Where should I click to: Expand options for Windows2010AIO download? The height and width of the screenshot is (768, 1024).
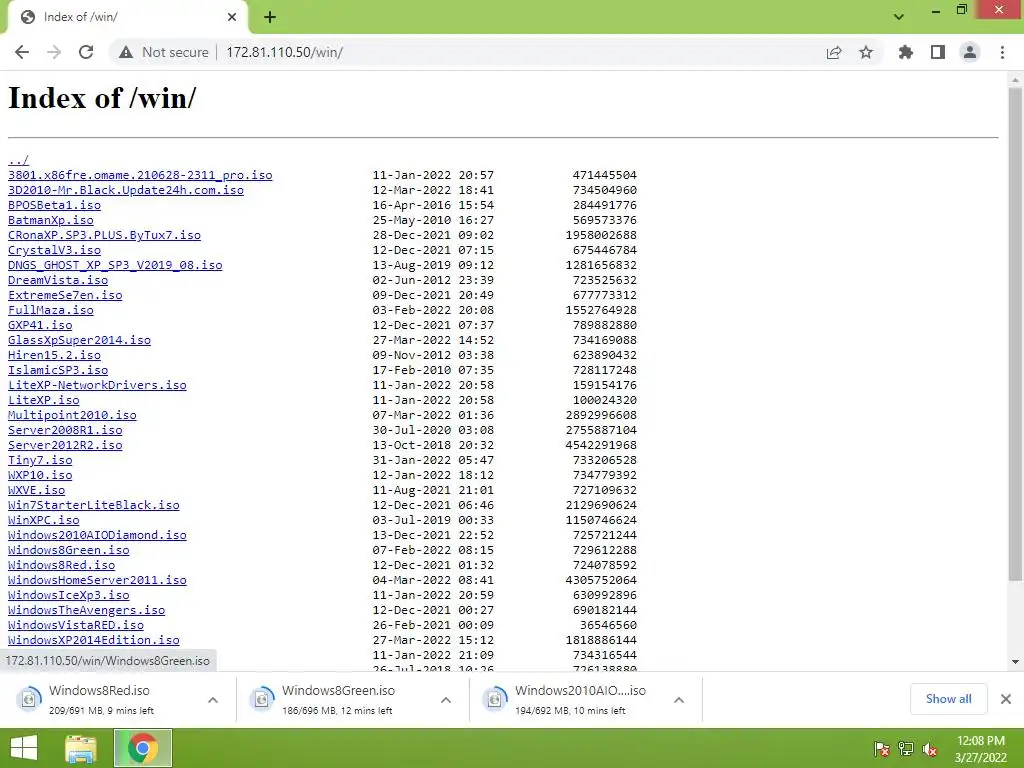click(x=679, y=700)
